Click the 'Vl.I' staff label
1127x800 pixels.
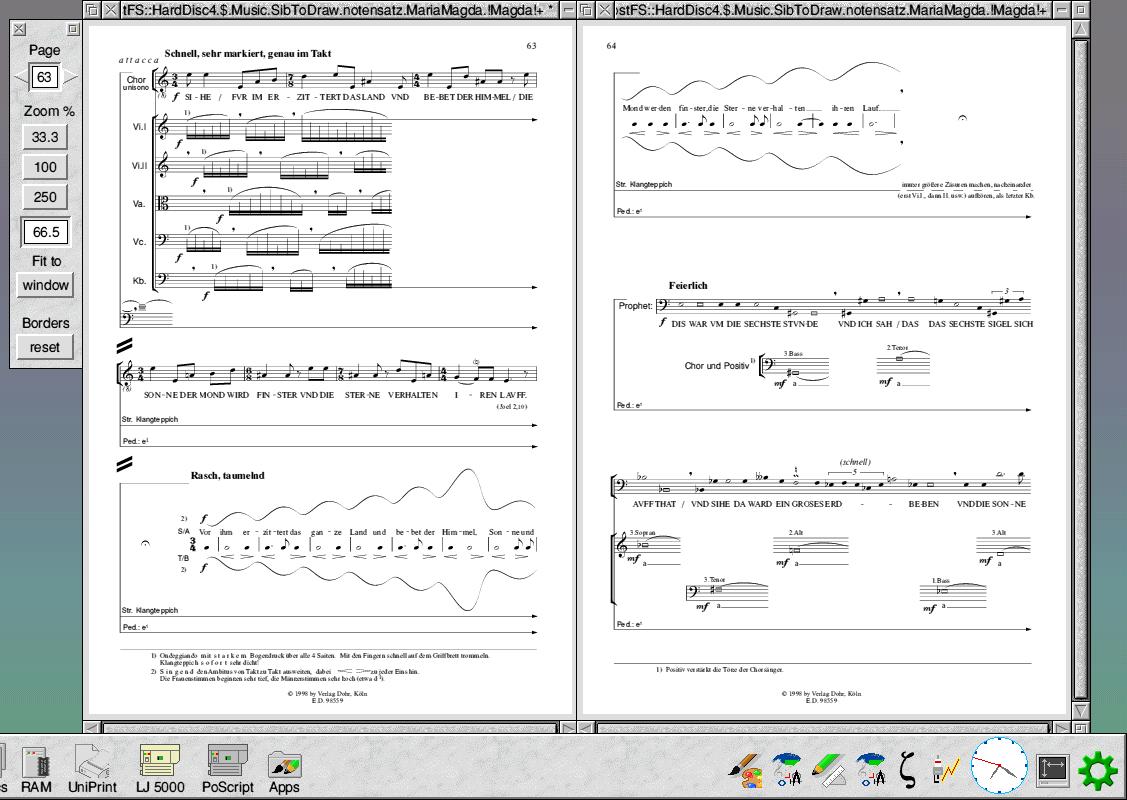[x=139, y=127]
